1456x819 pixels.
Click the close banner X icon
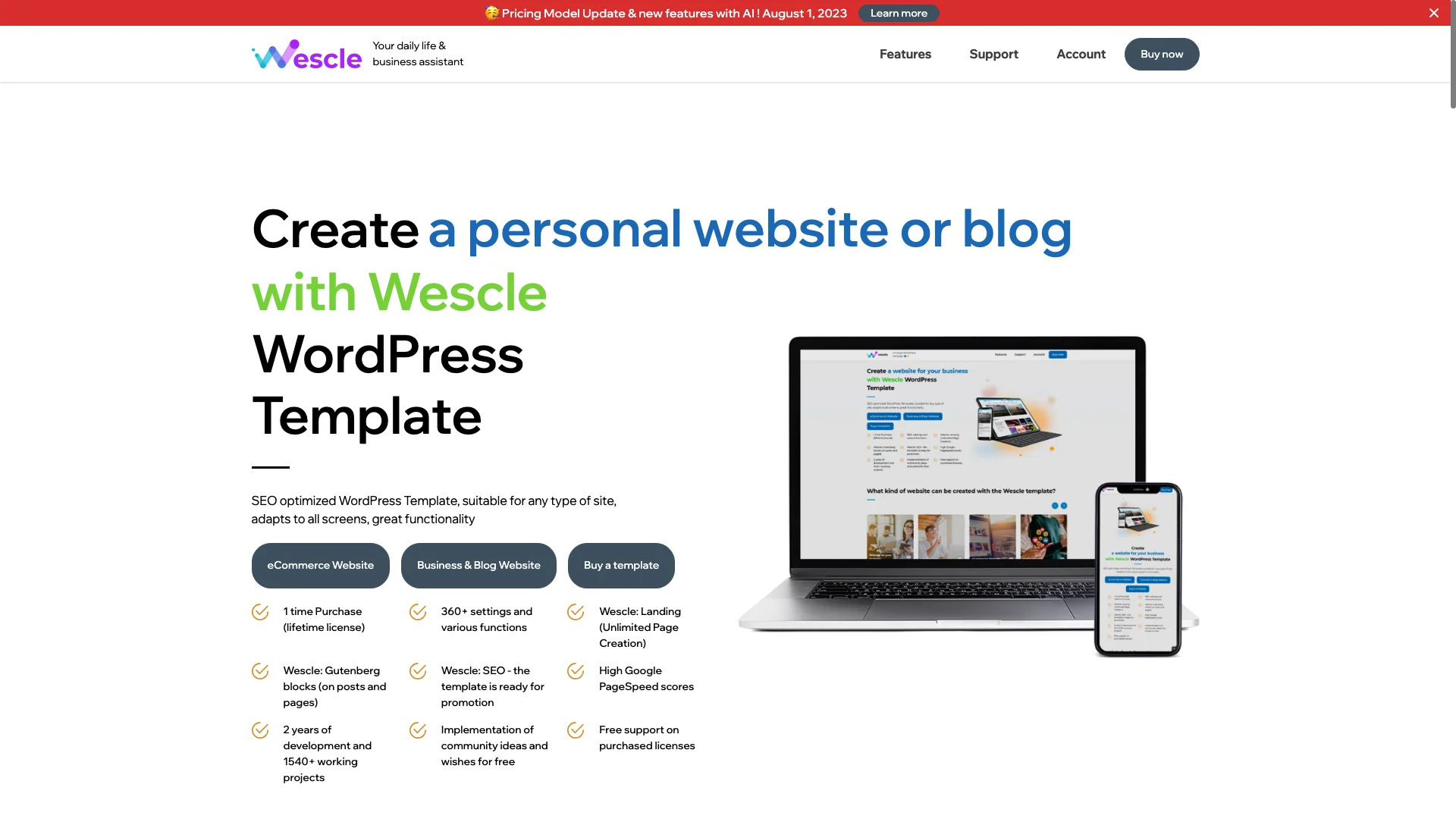pos(1435,12)
